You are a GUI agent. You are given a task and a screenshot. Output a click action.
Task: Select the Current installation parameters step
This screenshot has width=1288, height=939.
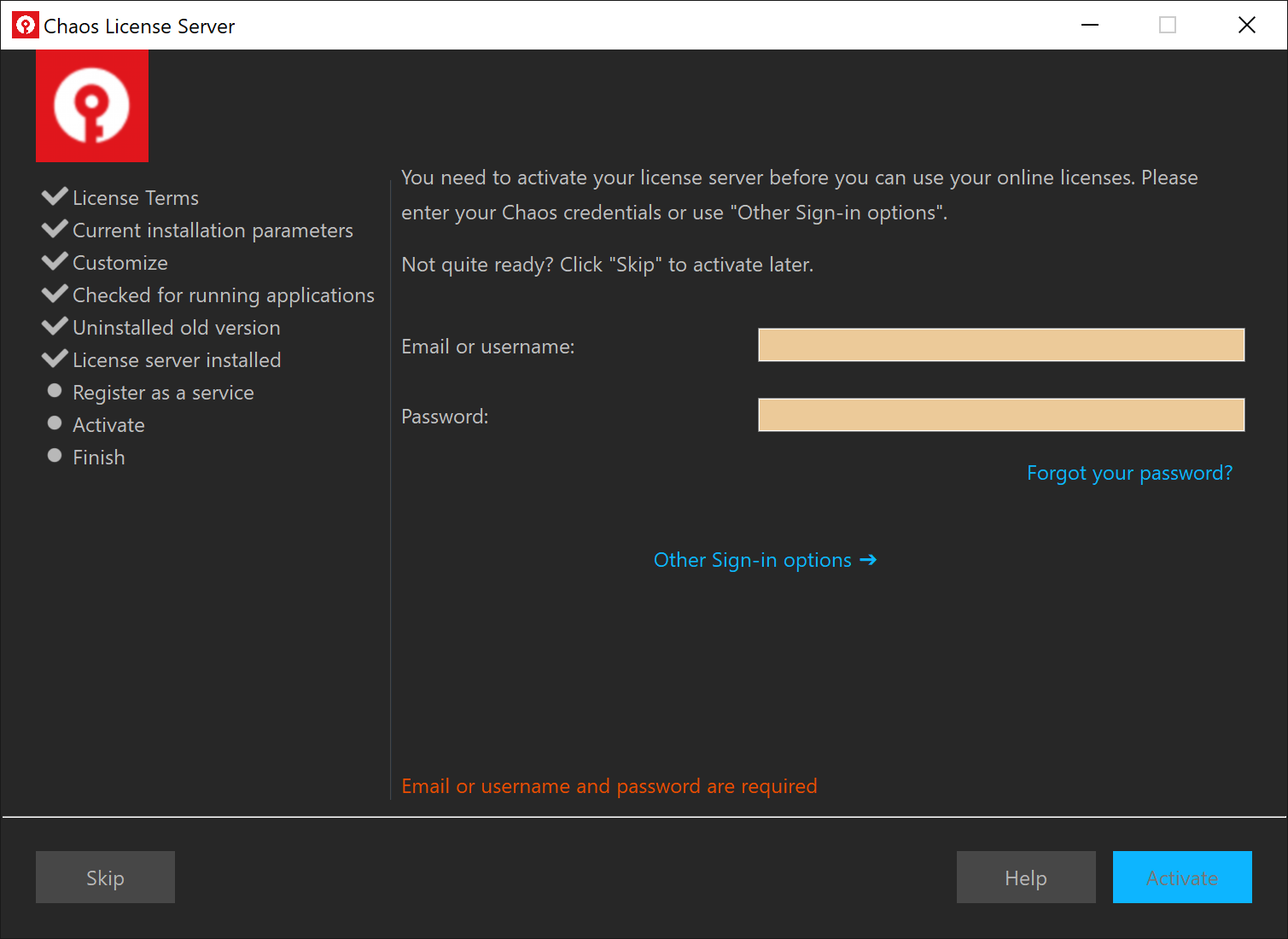coord(213,230)
